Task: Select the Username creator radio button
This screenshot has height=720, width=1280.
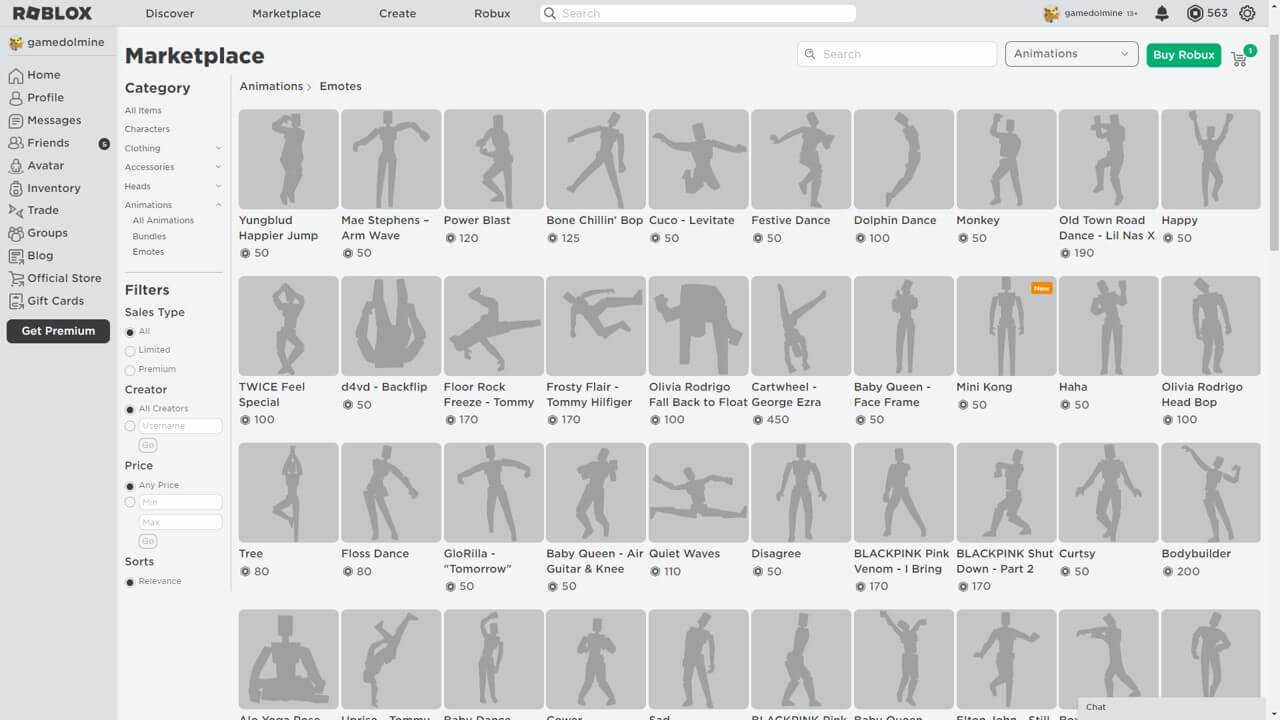Action: (x=130, y=426)
